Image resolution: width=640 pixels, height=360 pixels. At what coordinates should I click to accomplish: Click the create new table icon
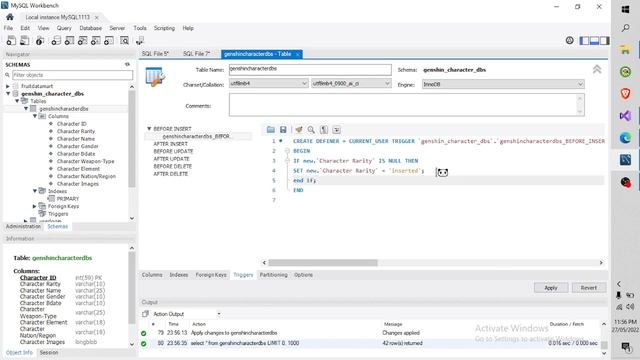[69, 40]
